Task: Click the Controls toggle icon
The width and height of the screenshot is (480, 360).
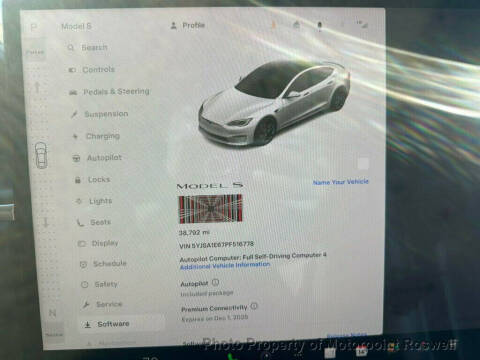Action: [72, 70]
